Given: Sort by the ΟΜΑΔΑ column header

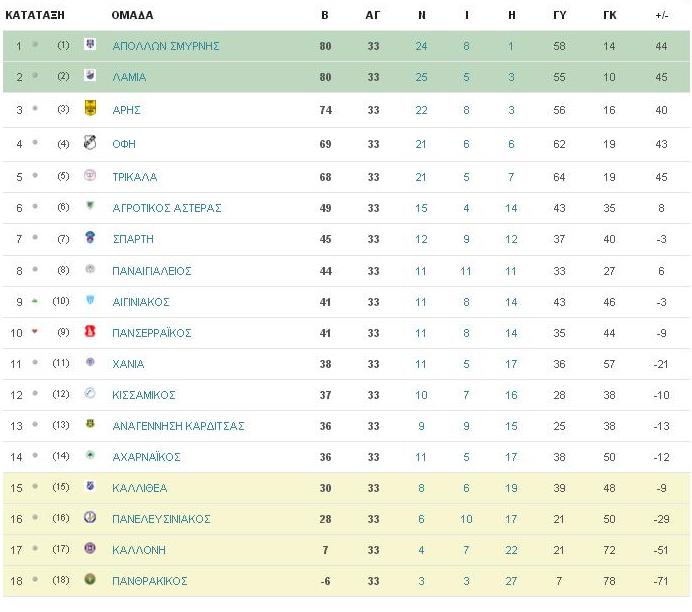Looking at the screenshot, I should 132,15.
